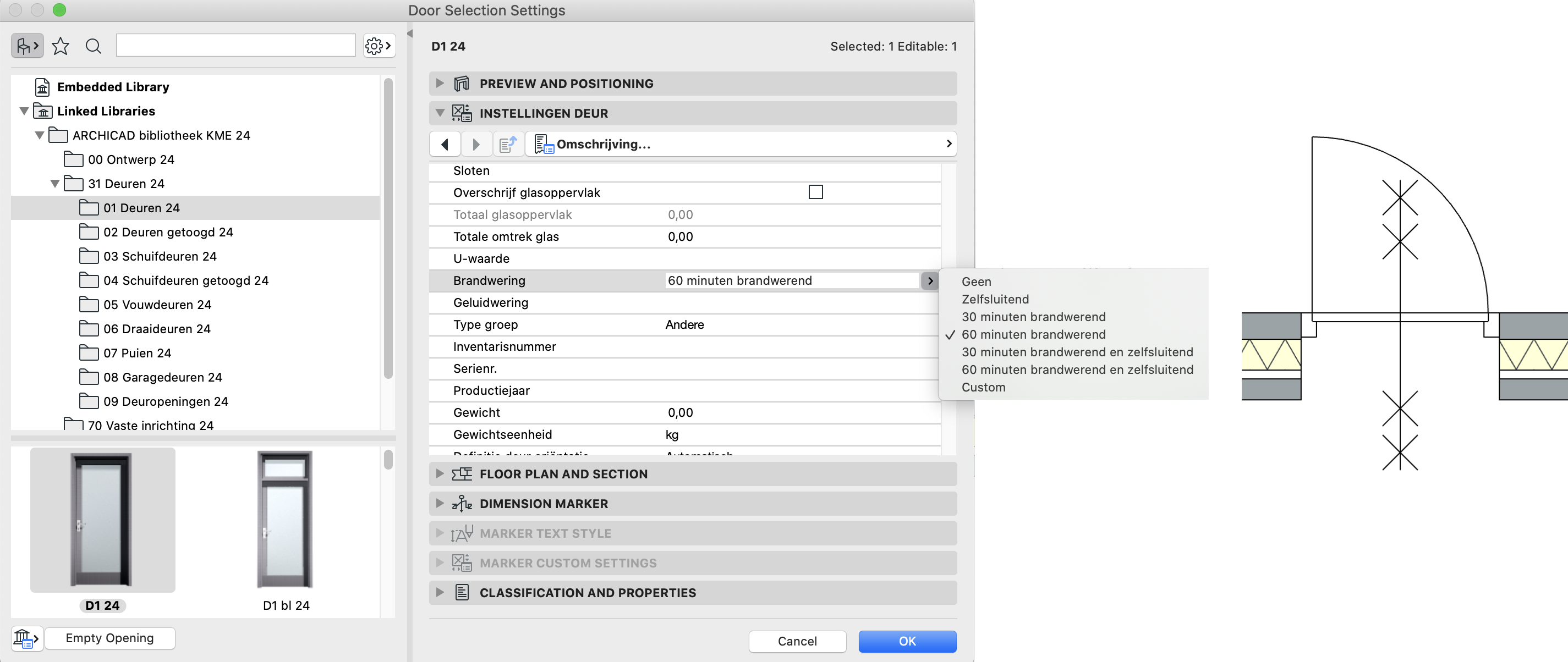Click the Classification and Properties icon
The width and height of the screenshot is (1568, 662).
(462, 593)
